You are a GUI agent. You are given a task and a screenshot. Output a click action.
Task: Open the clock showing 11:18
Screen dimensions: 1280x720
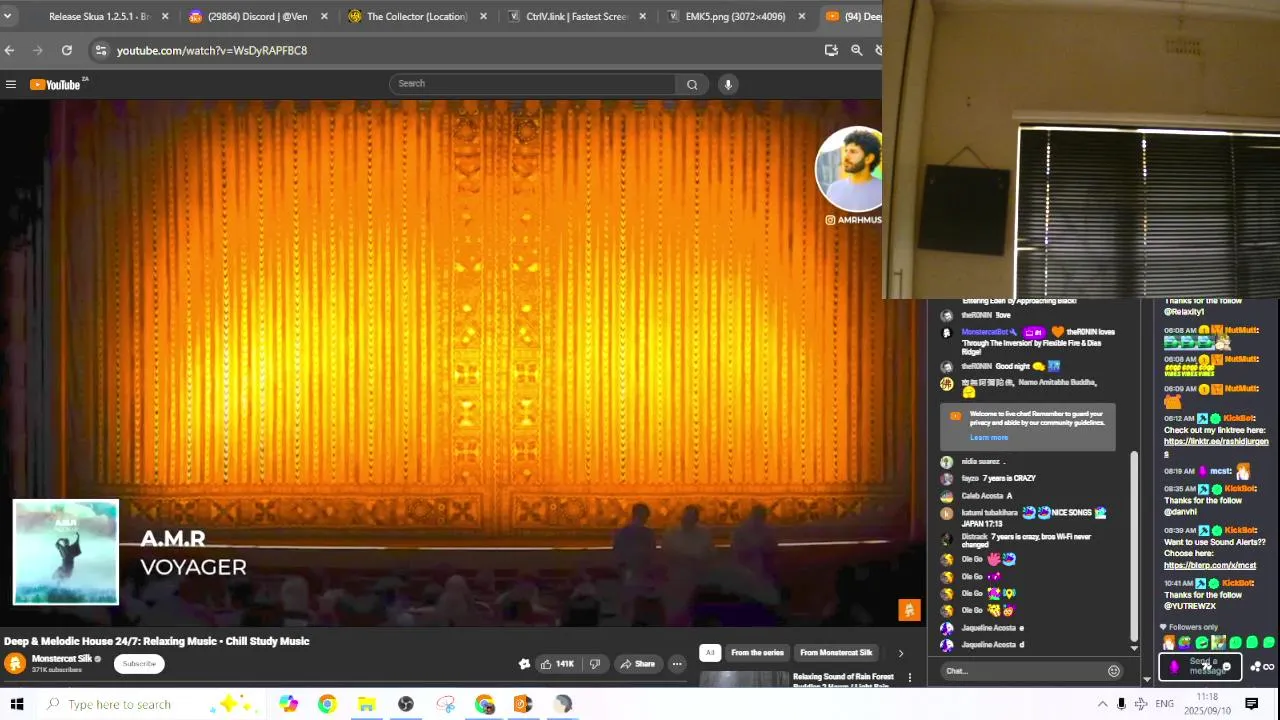point(1207,704)
